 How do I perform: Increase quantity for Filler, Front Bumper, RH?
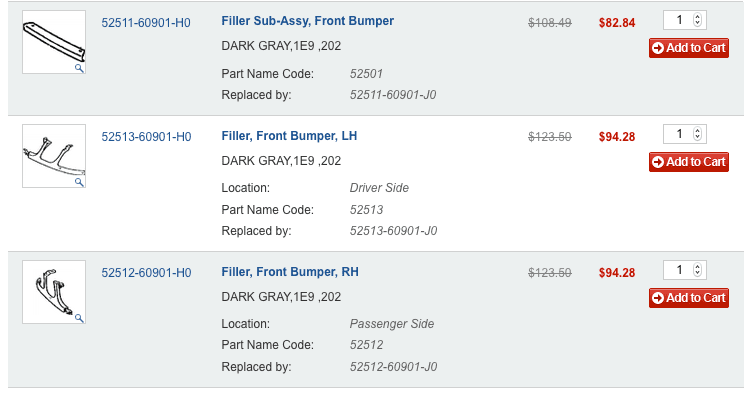(697, 266)
